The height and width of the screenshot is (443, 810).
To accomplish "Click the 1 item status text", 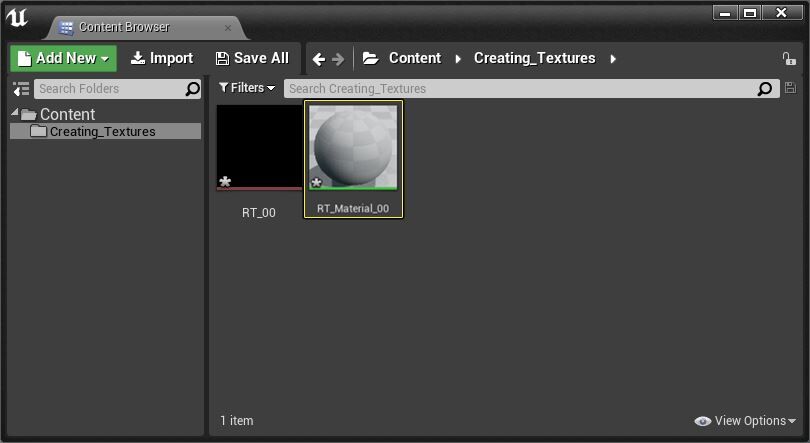I will pos(237,421).
